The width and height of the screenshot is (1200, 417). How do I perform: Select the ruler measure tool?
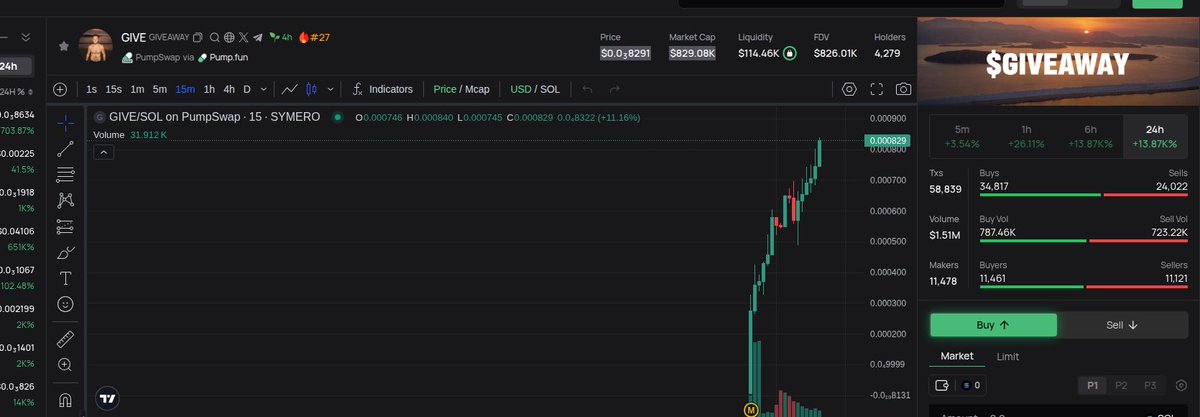pos(65,339)
